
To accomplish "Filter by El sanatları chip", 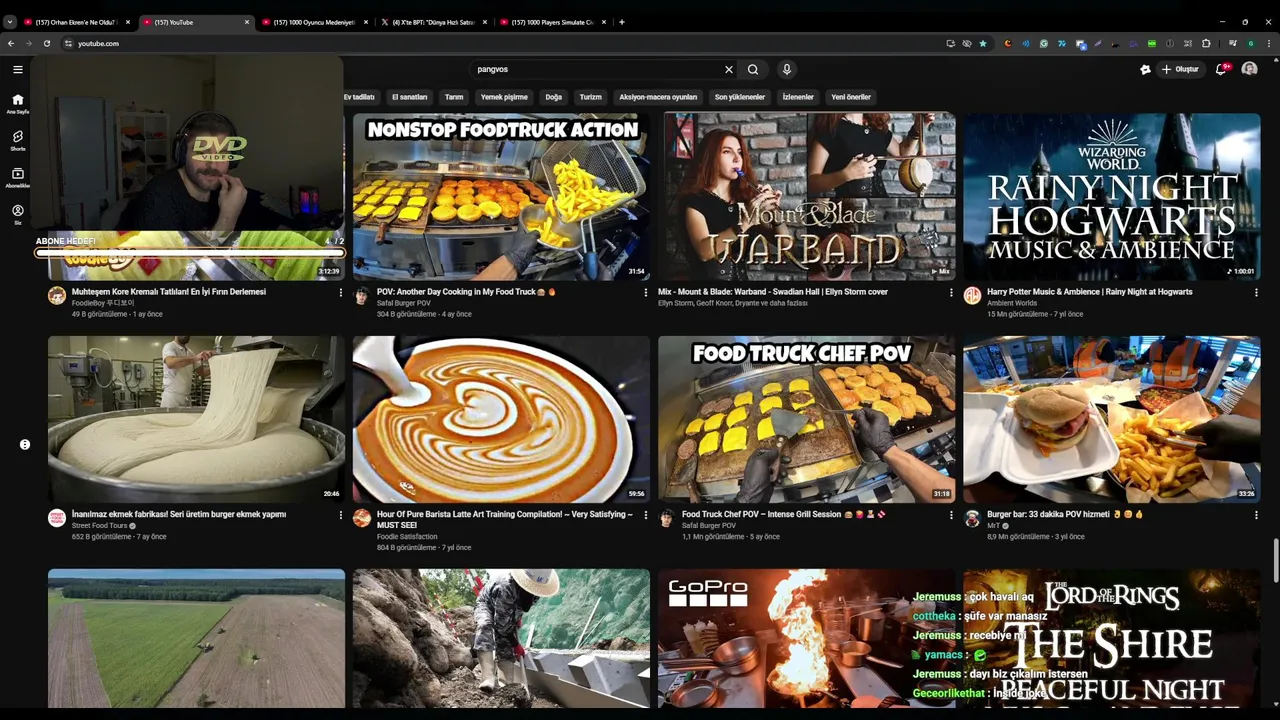I will point(409,97).
